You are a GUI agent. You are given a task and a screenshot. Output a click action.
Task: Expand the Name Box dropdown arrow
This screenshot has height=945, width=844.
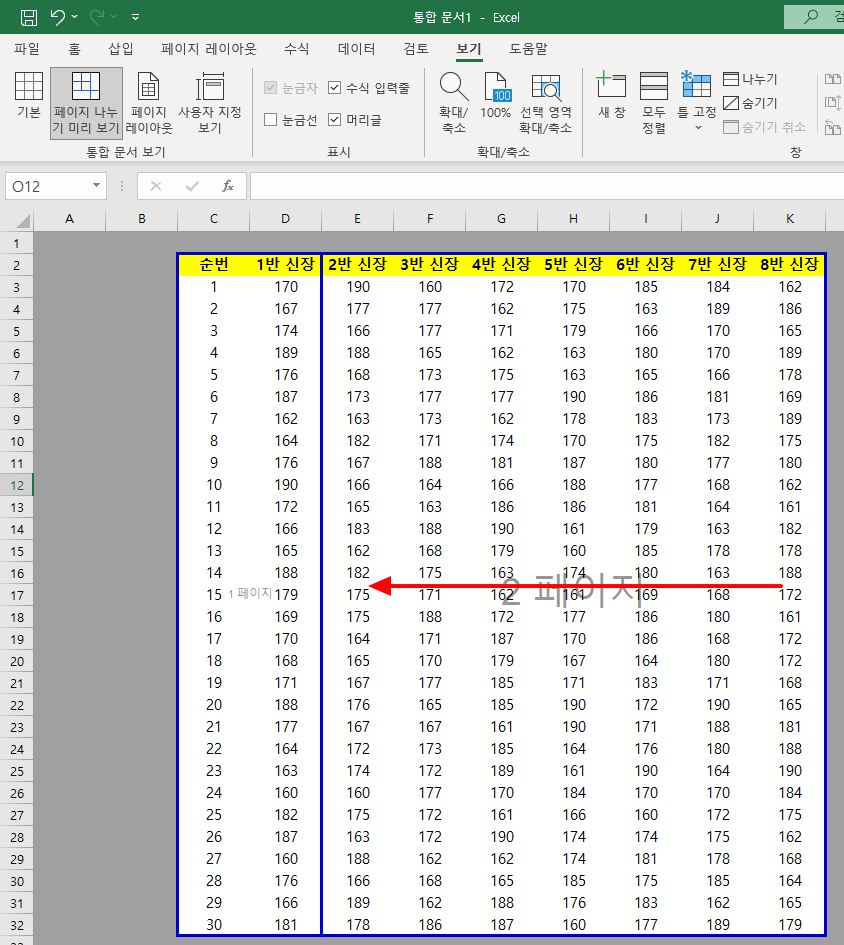click(x=96, y=186)
